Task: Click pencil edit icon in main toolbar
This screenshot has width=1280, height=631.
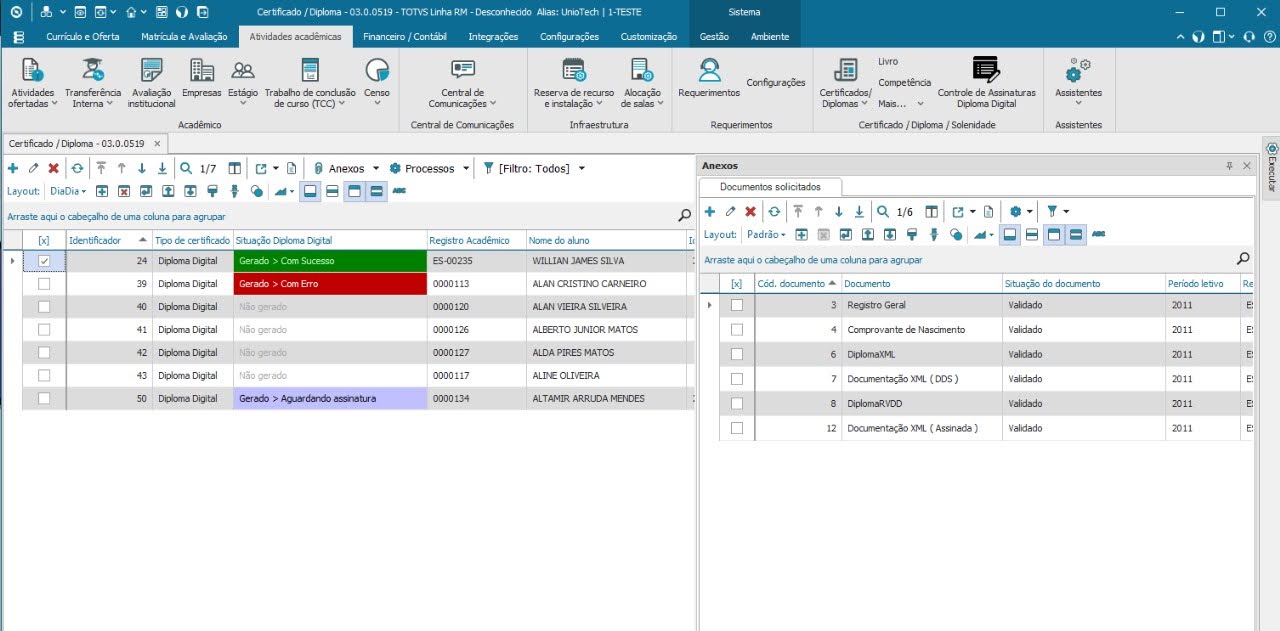Action: coord(33,169)
